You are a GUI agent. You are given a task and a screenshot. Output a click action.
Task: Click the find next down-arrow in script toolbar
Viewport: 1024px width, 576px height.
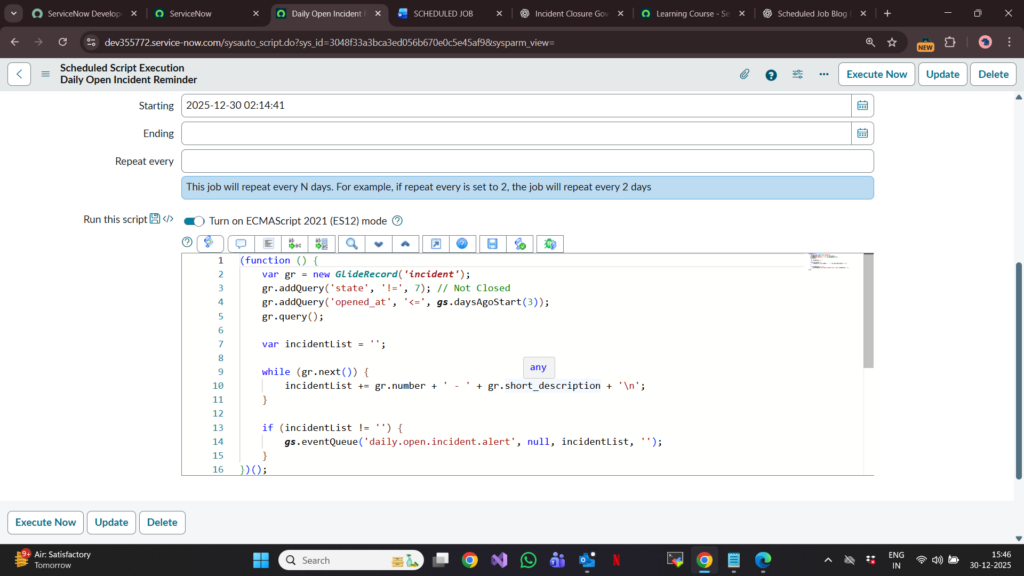[x=379, y=243]
